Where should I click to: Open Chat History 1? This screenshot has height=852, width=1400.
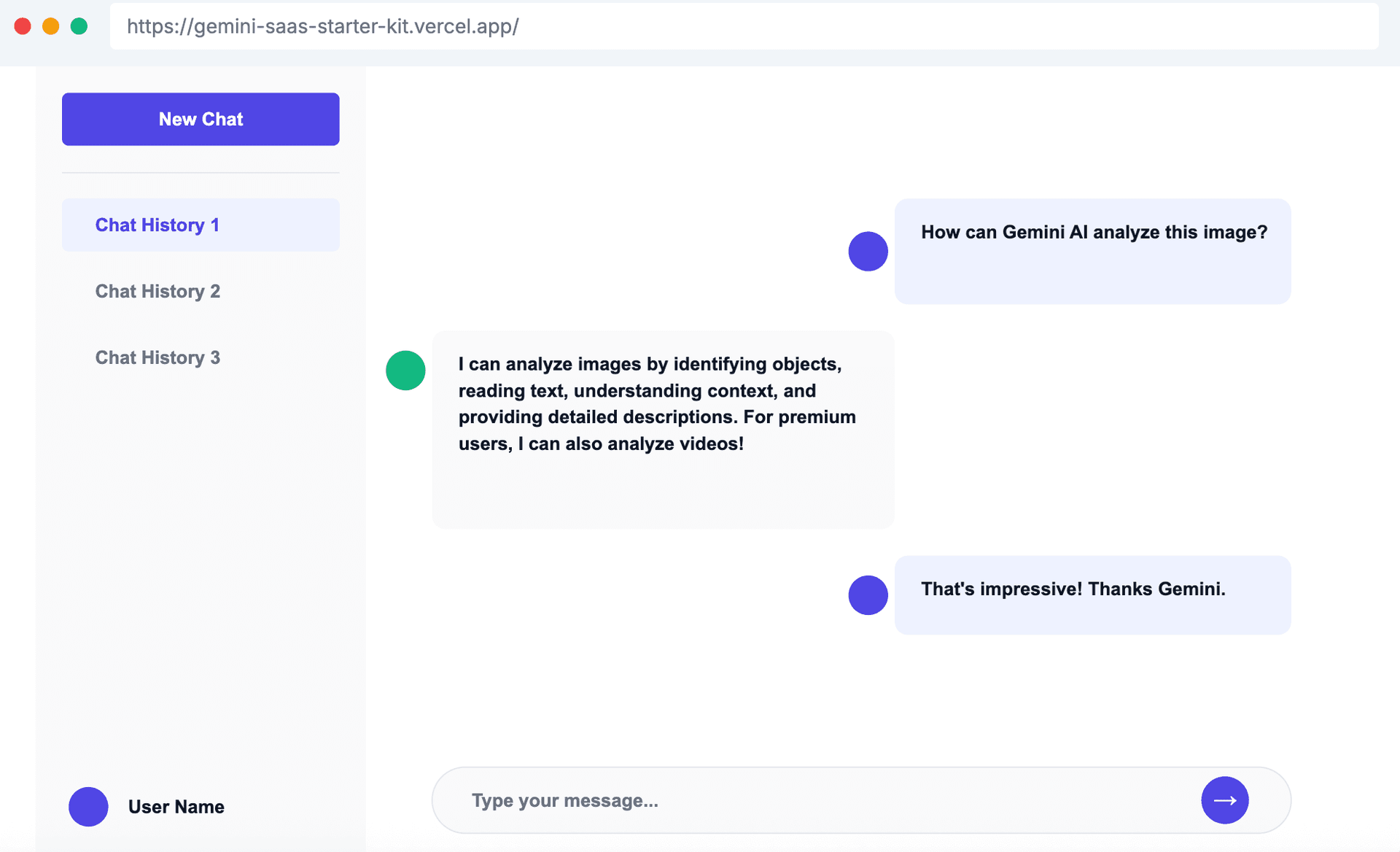tap(201, 225)
